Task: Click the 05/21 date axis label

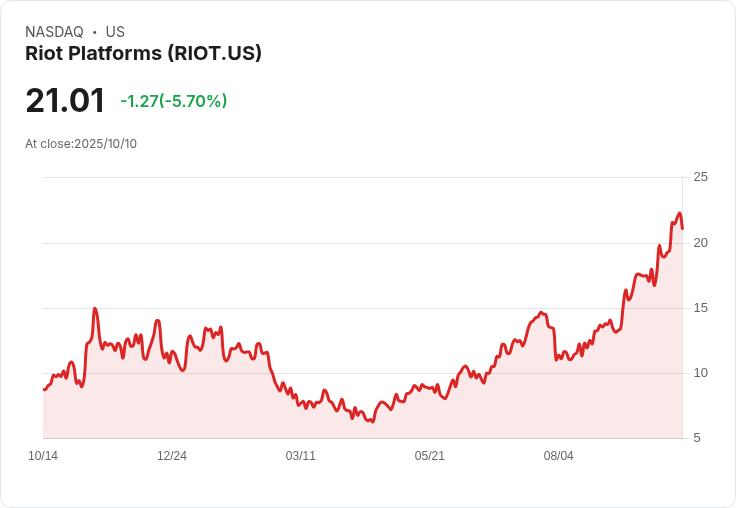Action: pyautogui.click(x=429, y=456)
